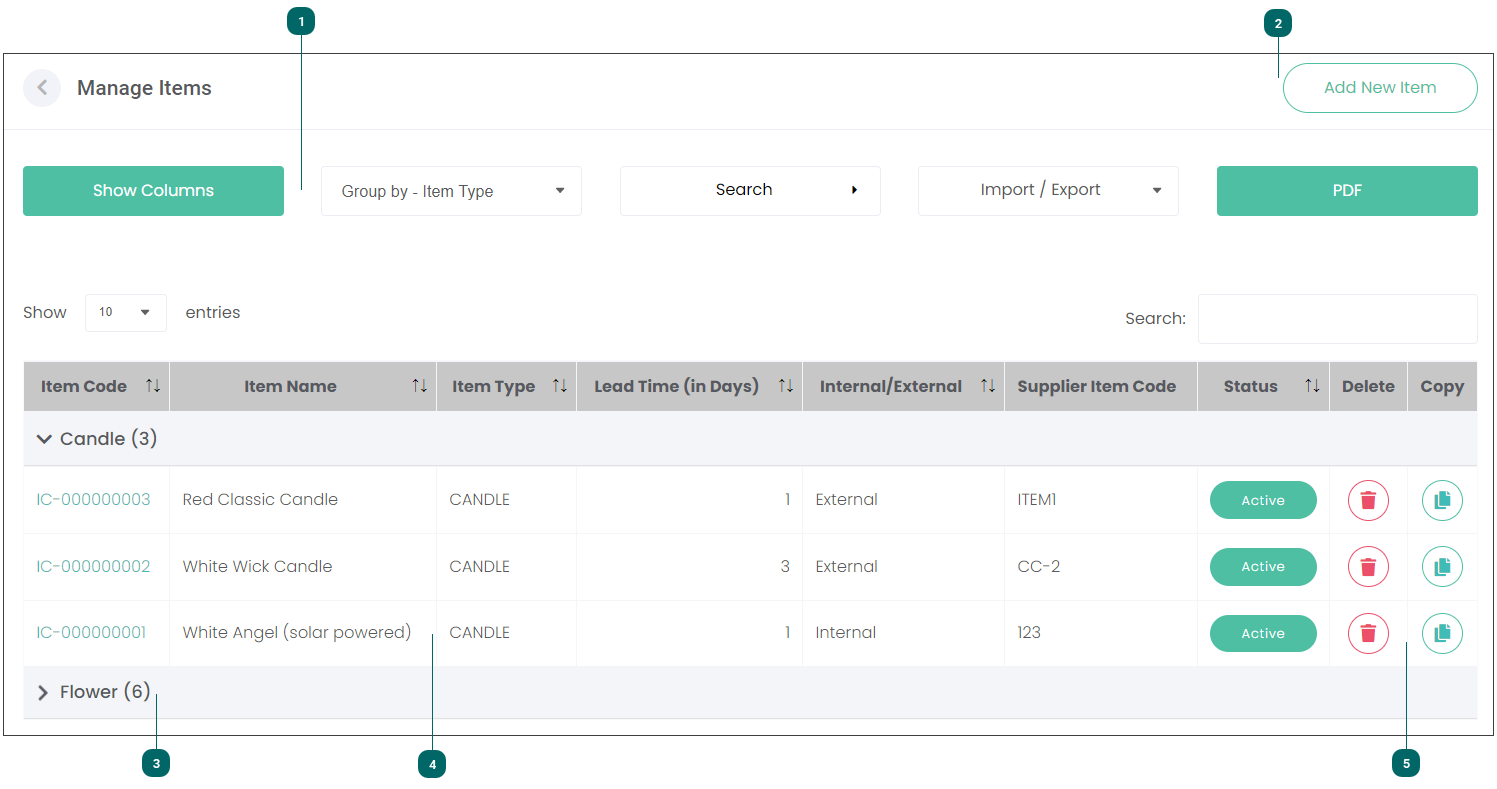Toggle Active status for Red Classic Candle
1497x789 pixels.
point(1263,500)
